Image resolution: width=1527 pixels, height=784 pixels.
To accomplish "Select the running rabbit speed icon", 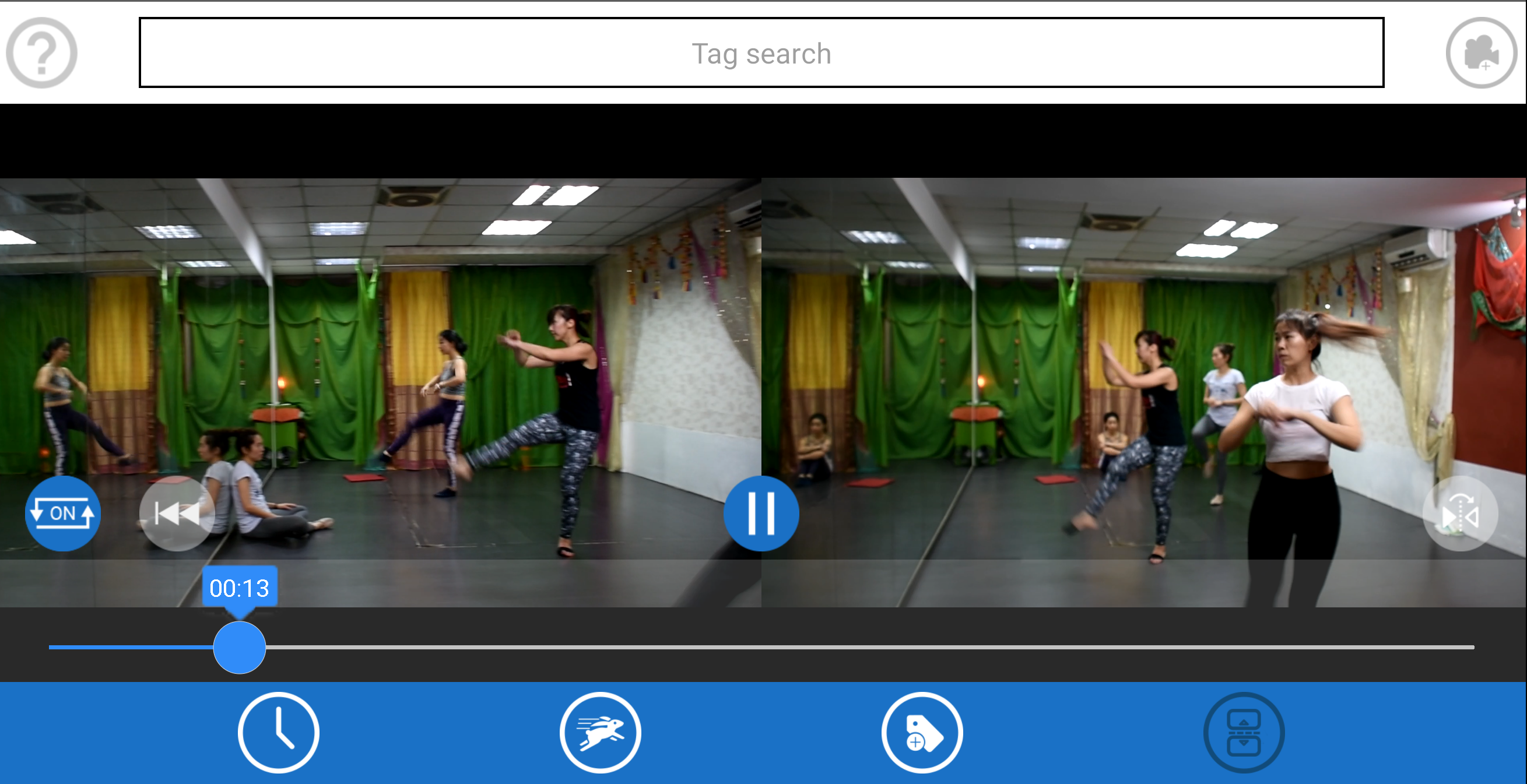I will tap(600, 733).
